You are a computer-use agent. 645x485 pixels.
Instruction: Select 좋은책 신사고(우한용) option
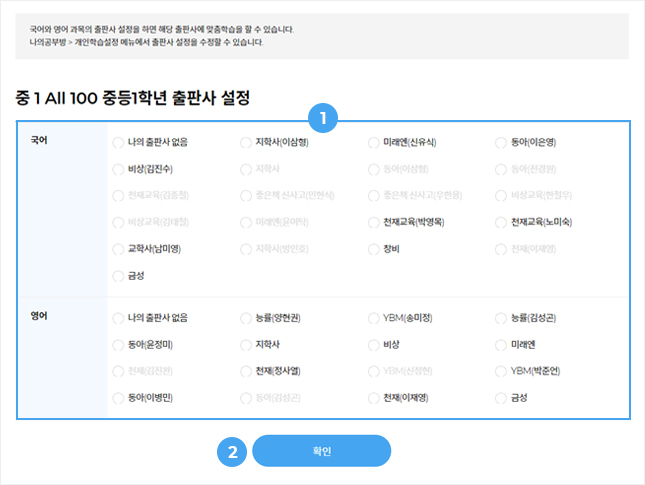click(374, 196)
